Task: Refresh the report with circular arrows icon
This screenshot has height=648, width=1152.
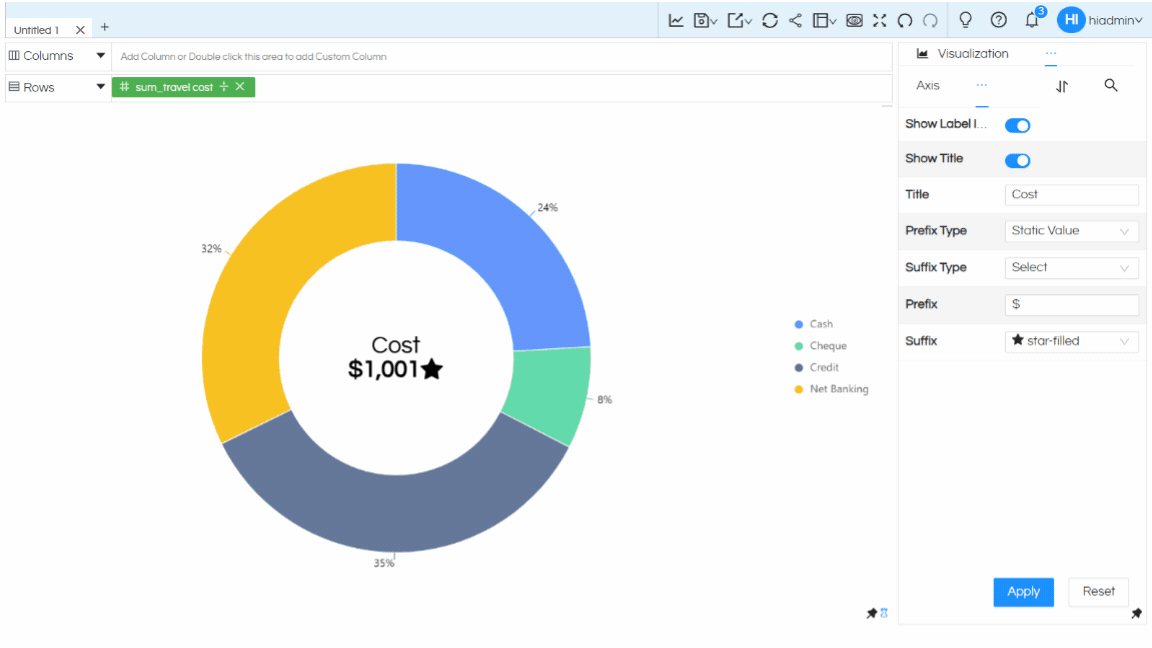Action: pyautogui.click(x=770, y=21)
